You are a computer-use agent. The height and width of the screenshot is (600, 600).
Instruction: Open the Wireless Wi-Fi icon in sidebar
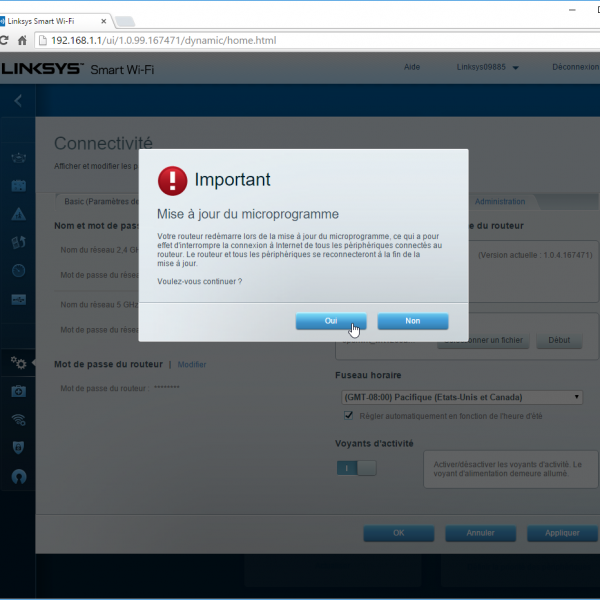click(x=18, y=420)
